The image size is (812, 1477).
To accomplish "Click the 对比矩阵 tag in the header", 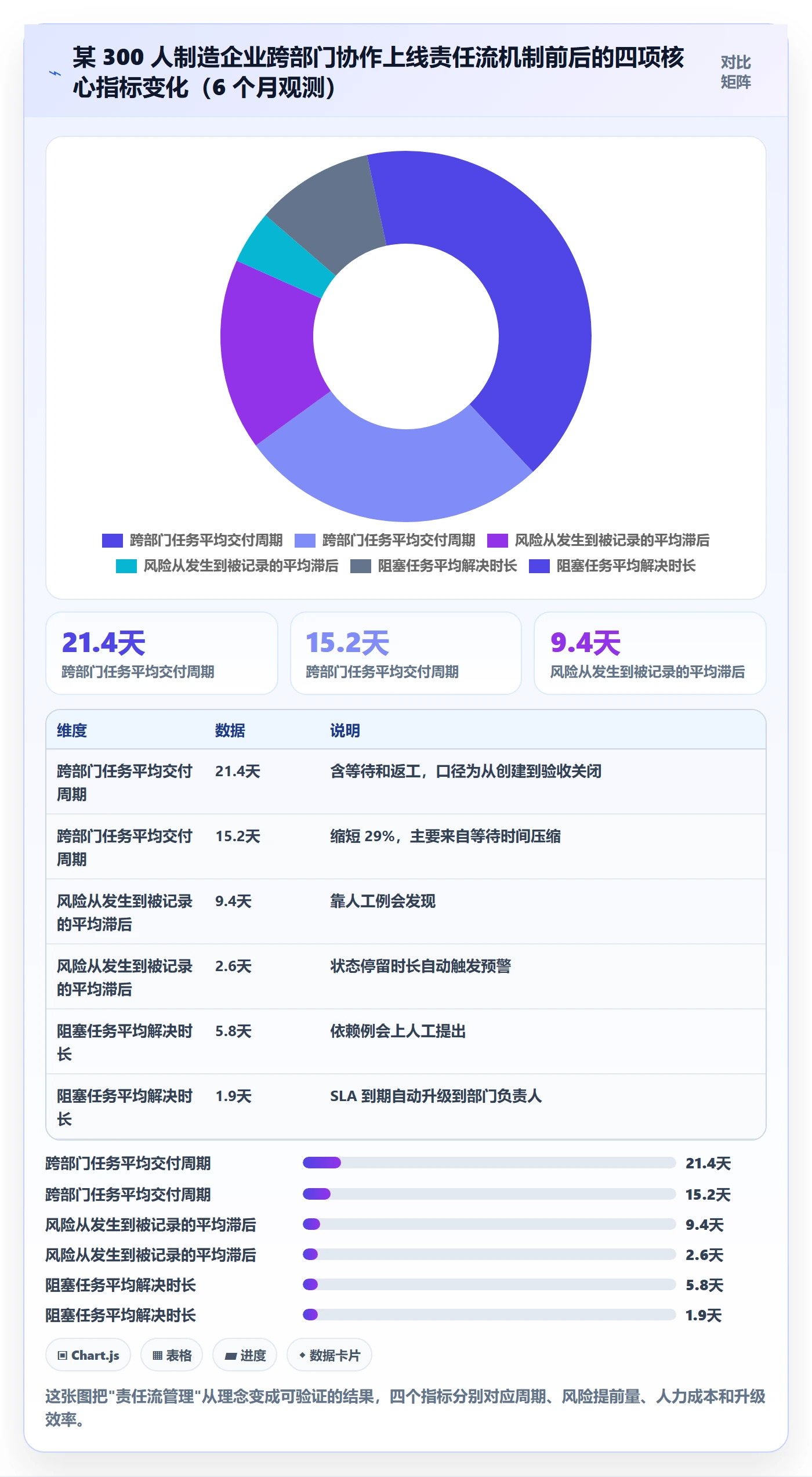I will 735,72.
